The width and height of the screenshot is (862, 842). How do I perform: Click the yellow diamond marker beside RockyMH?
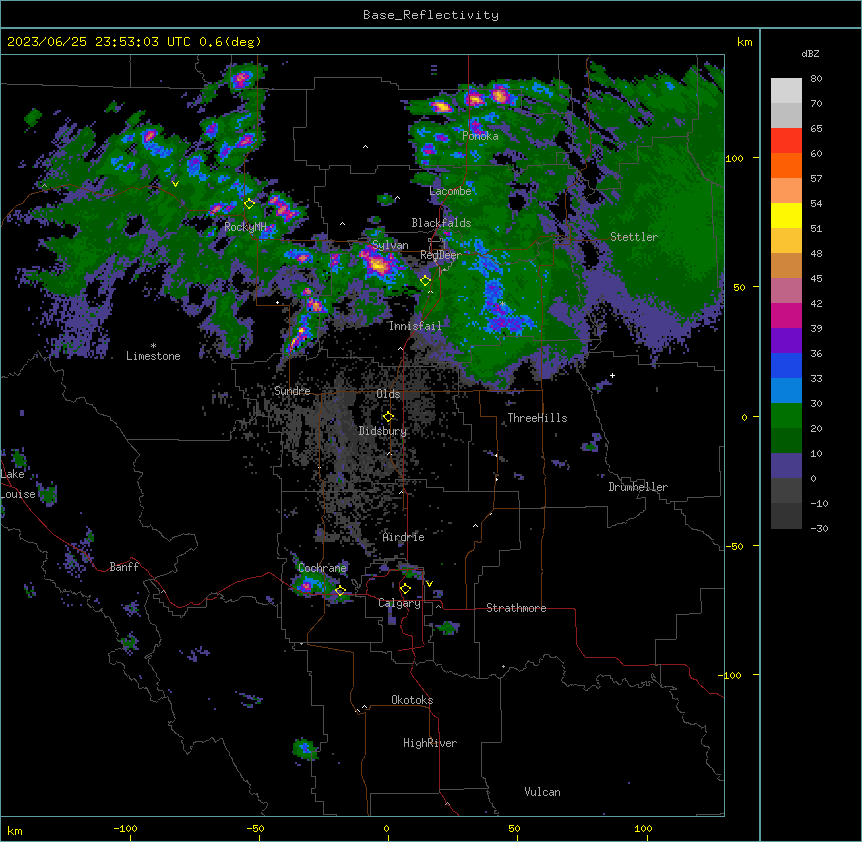249,204
